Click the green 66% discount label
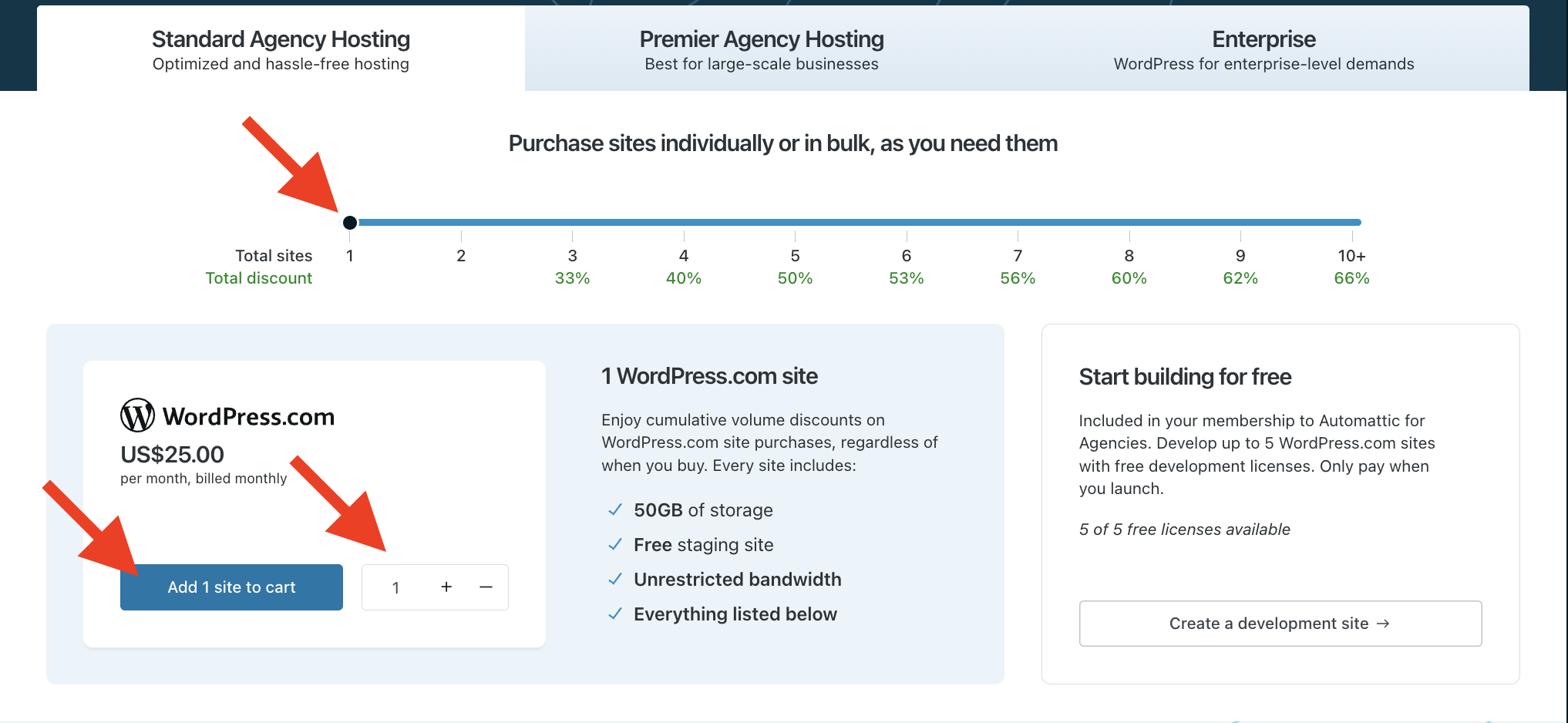This screenshot has height=723, width=1568. coord(1351,278)
